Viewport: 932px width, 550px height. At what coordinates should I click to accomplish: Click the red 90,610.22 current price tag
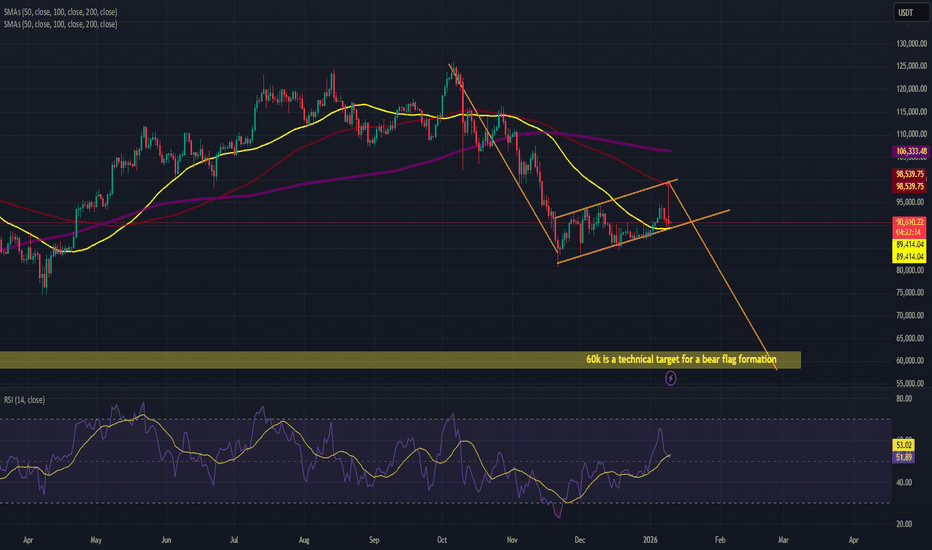pos(909,222)
